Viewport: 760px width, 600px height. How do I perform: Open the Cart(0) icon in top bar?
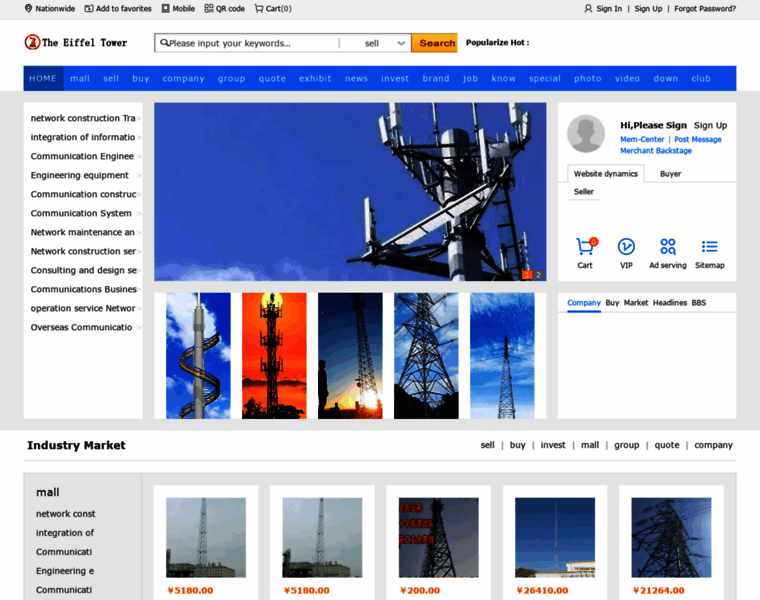[x=259, y=8]
